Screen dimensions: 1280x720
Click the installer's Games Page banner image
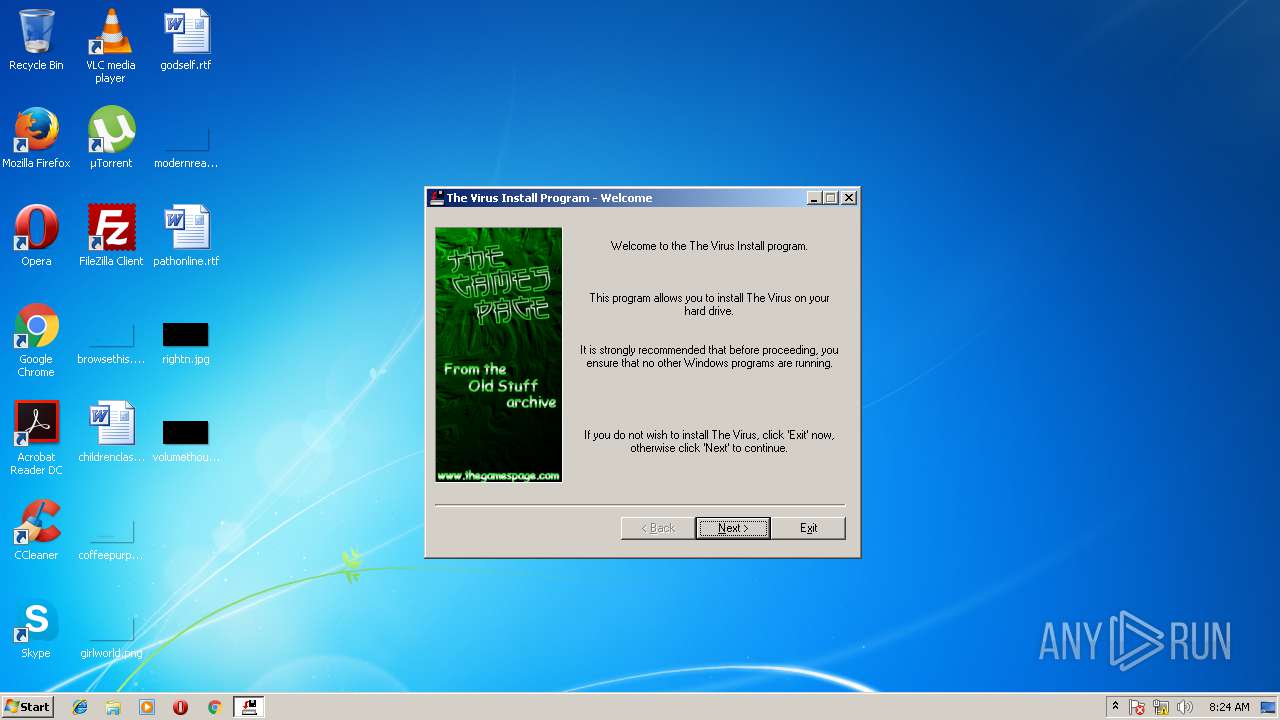coord(499,355)
